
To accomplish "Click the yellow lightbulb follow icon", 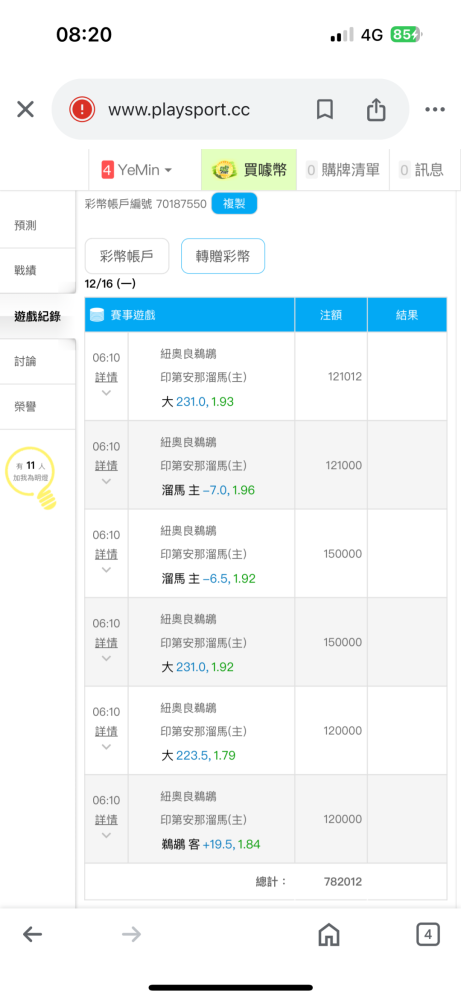I will point(38,478).
